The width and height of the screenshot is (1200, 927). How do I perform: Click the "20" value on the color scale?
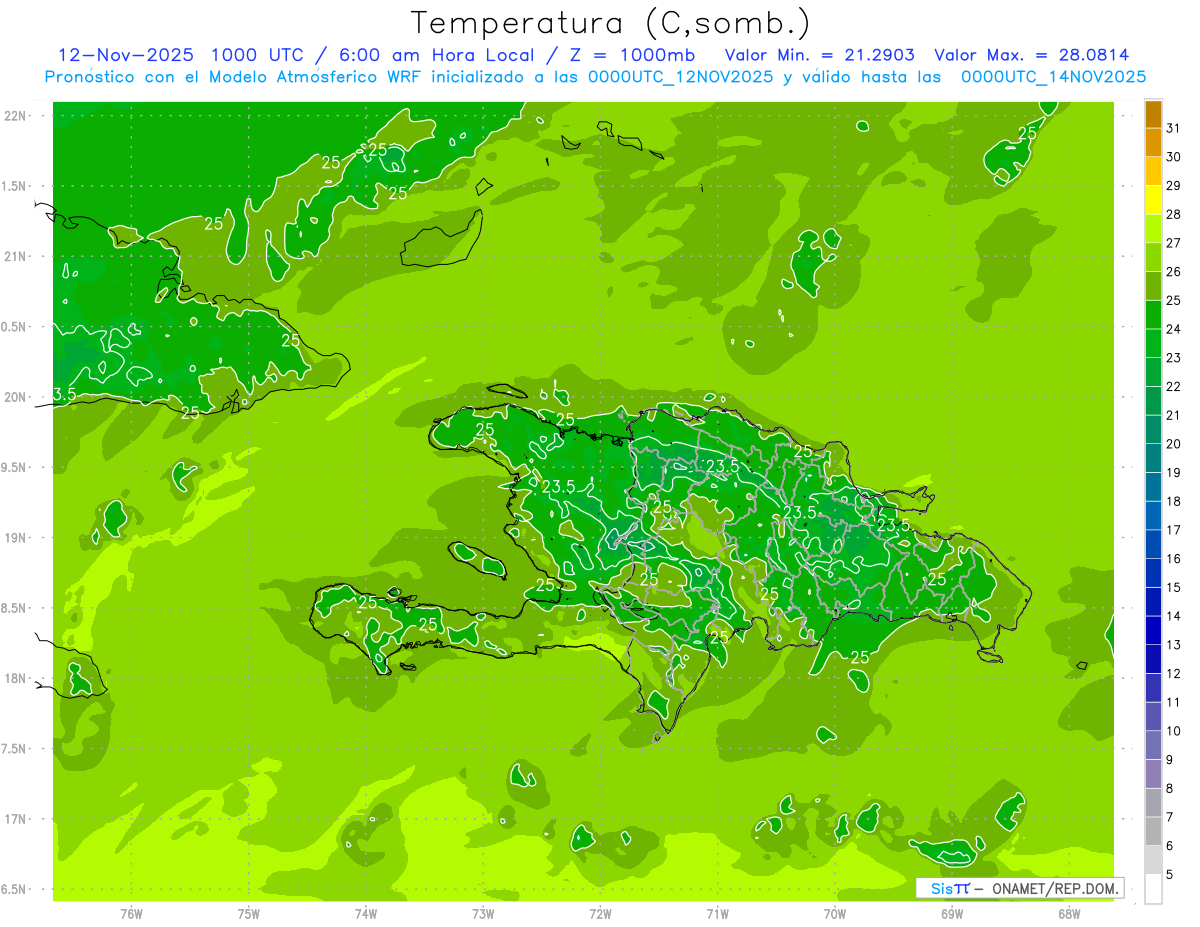pos(1173,444)
